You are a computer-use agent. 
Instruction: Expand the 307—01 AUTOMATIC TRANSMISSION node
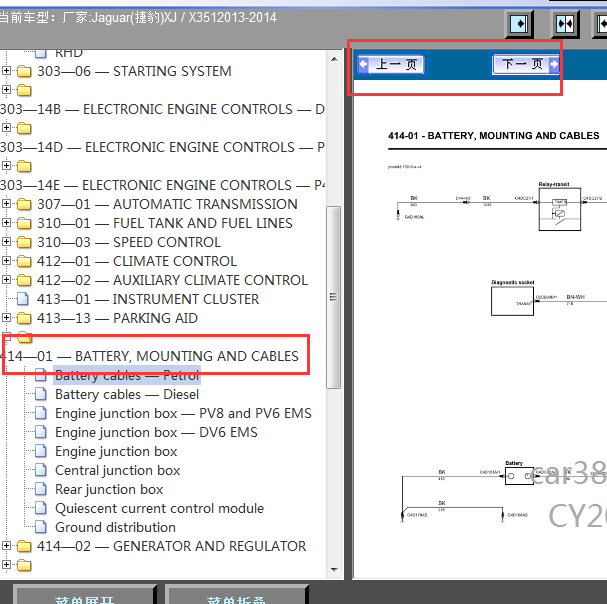6,204
